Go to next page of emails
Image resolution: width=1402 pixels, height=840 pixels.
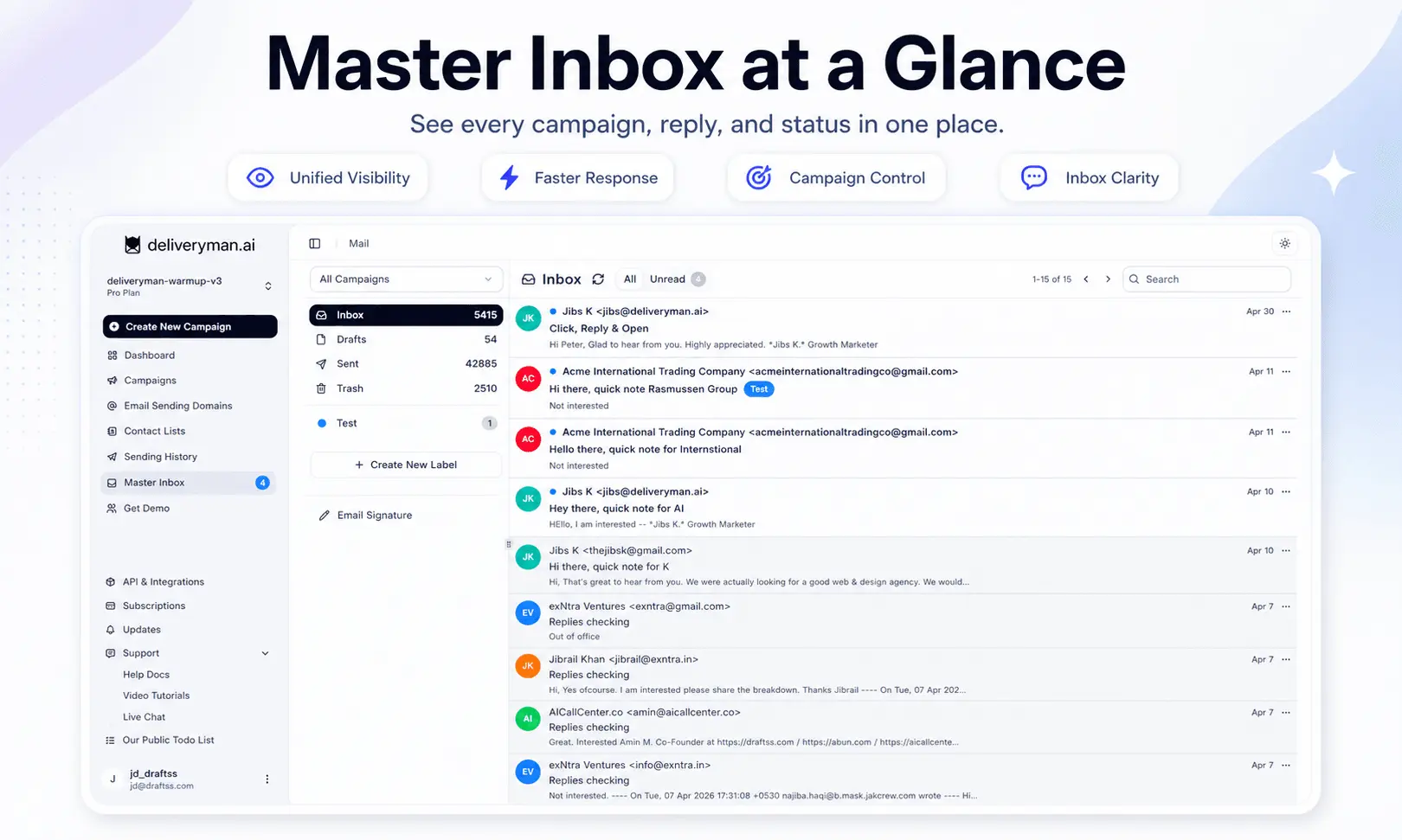click(x=1108, y=279)
